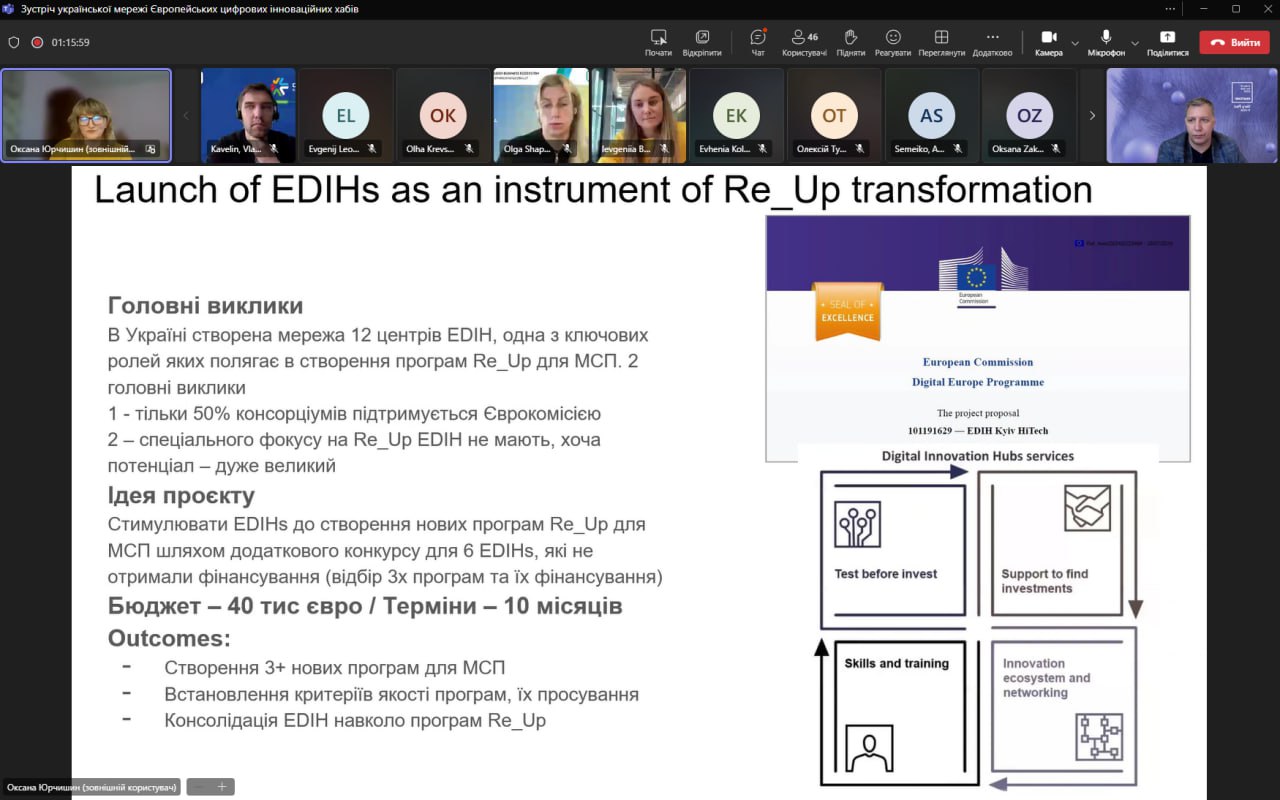Image resolution: width=1280 pixels, height=800 pixels.
Task: Toggle the Мікрофон microphone mute
Action: 1106,42
